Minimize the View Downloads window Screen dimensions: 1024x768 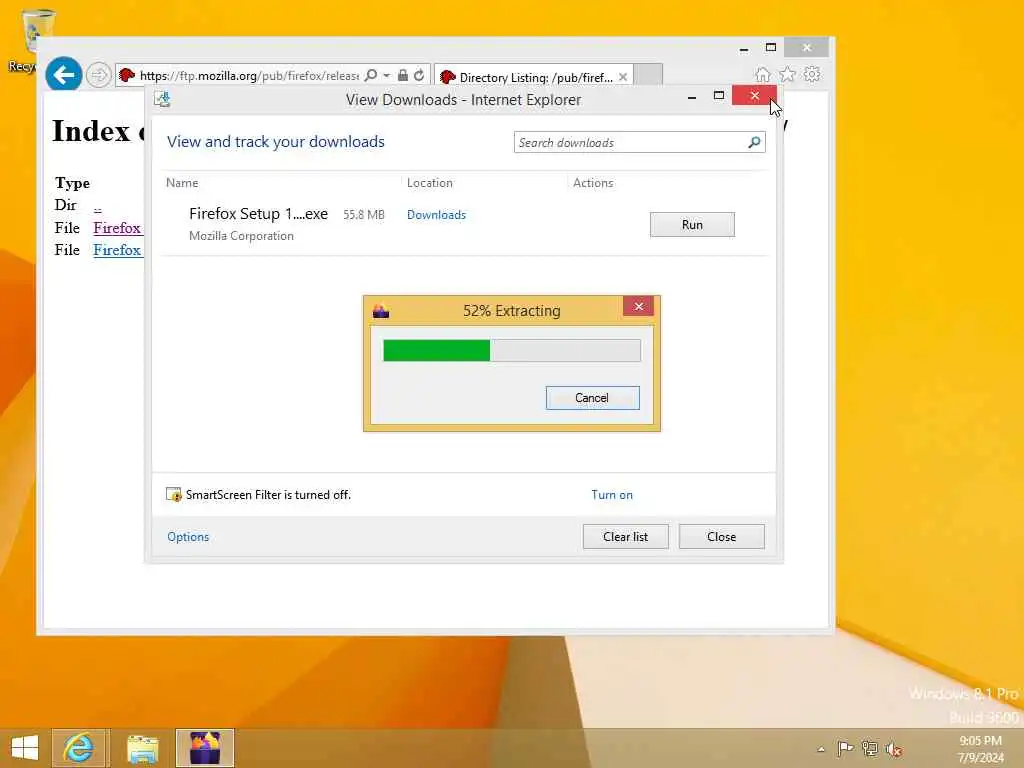[692, 97]
